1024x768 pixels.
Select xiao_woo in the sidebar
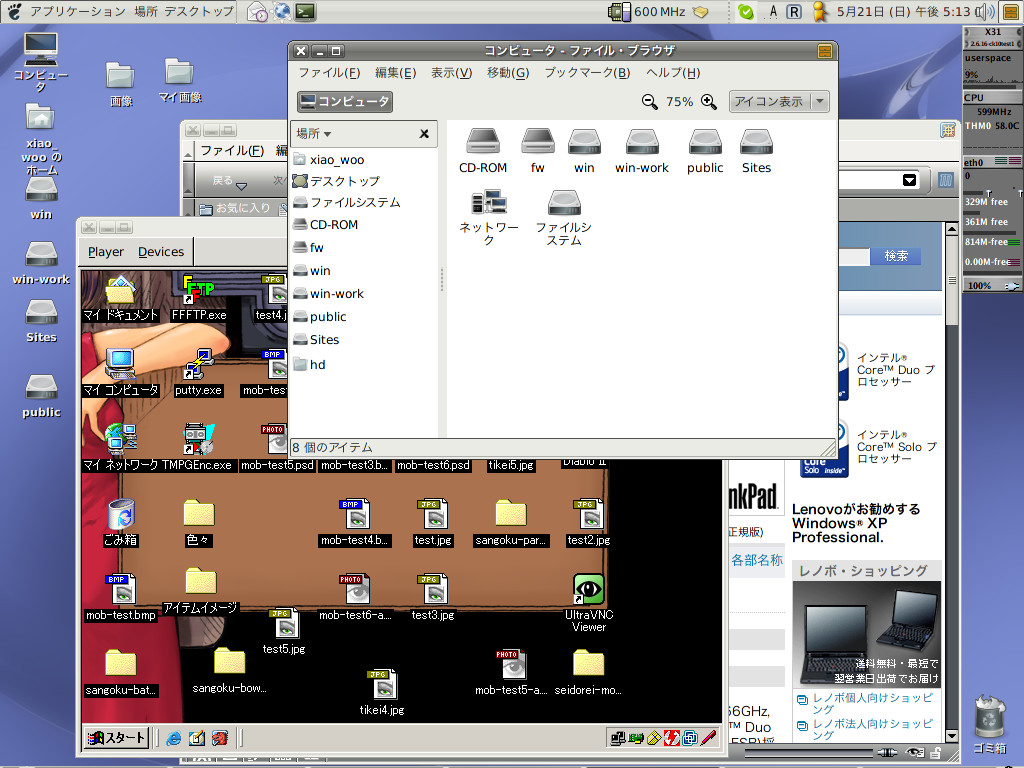(x=336, y=159)
